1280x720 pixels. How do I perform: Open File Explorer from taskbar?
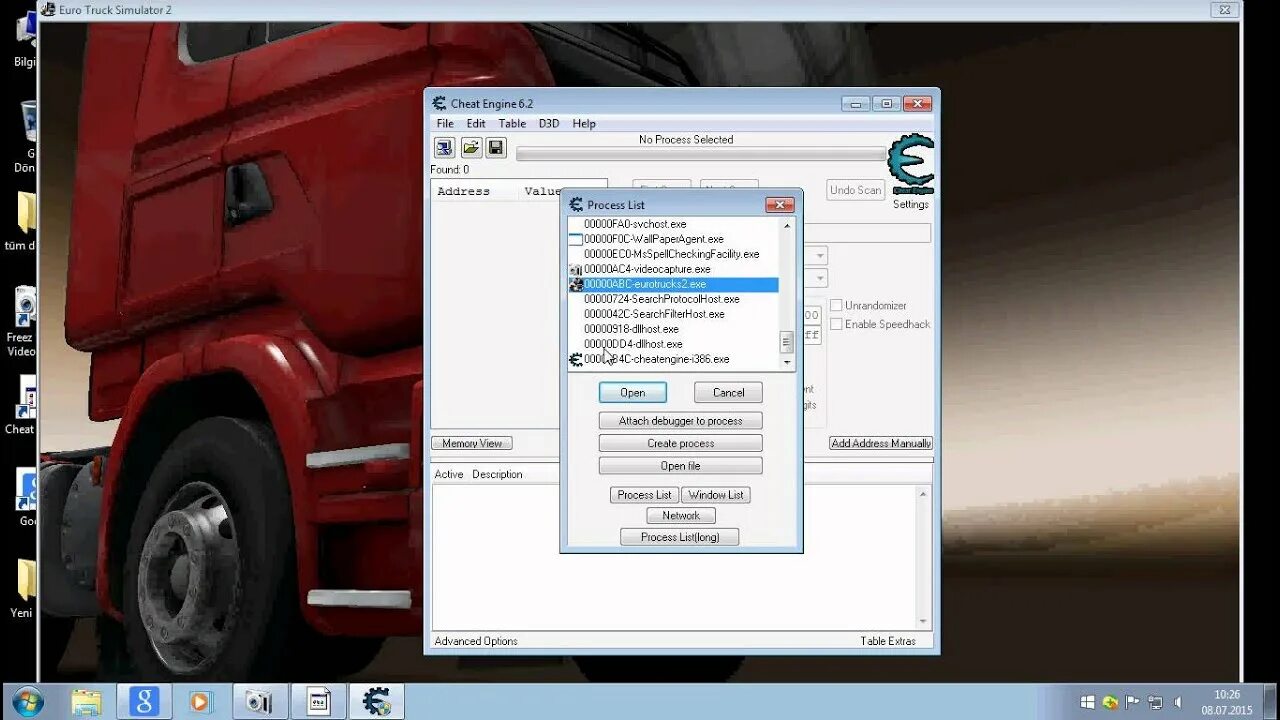tap(87, 702)
